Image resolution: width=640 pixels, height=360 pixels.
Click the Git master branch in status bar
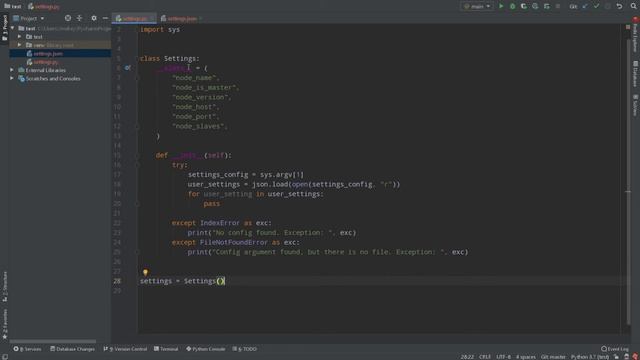coord(553,357)
